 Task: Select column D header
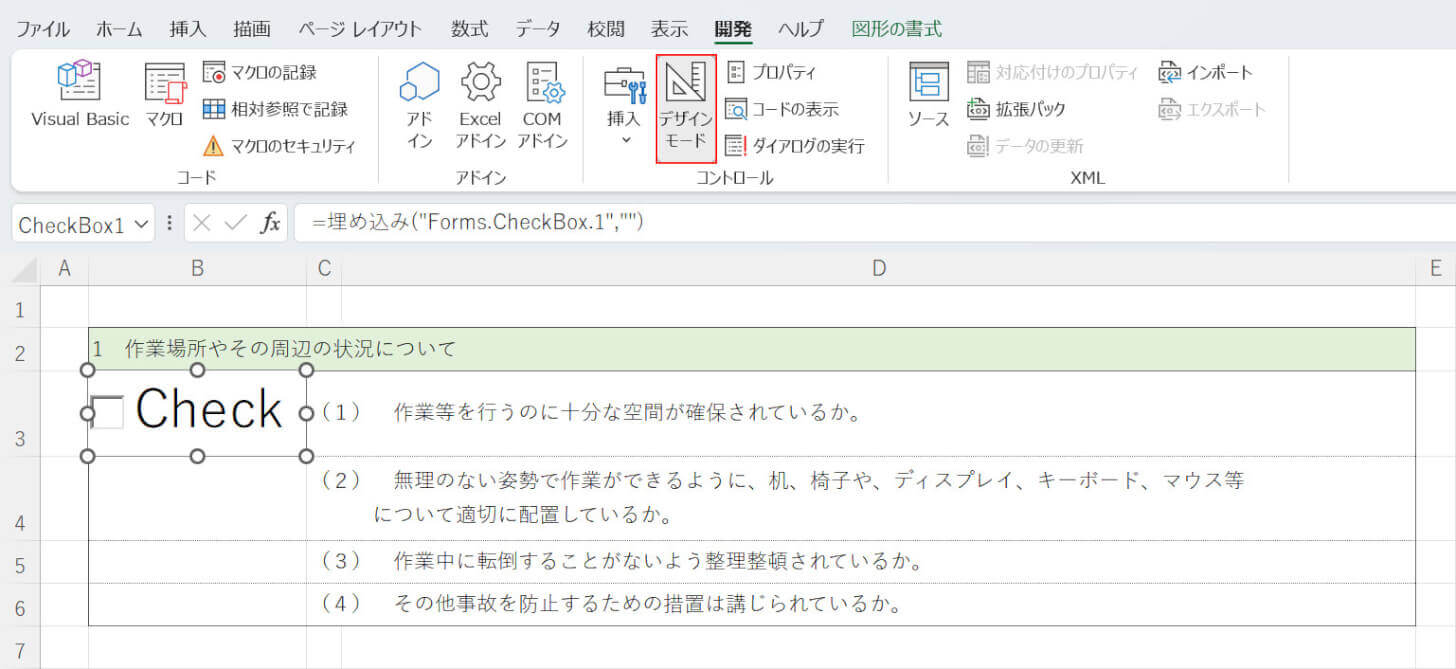878,268
